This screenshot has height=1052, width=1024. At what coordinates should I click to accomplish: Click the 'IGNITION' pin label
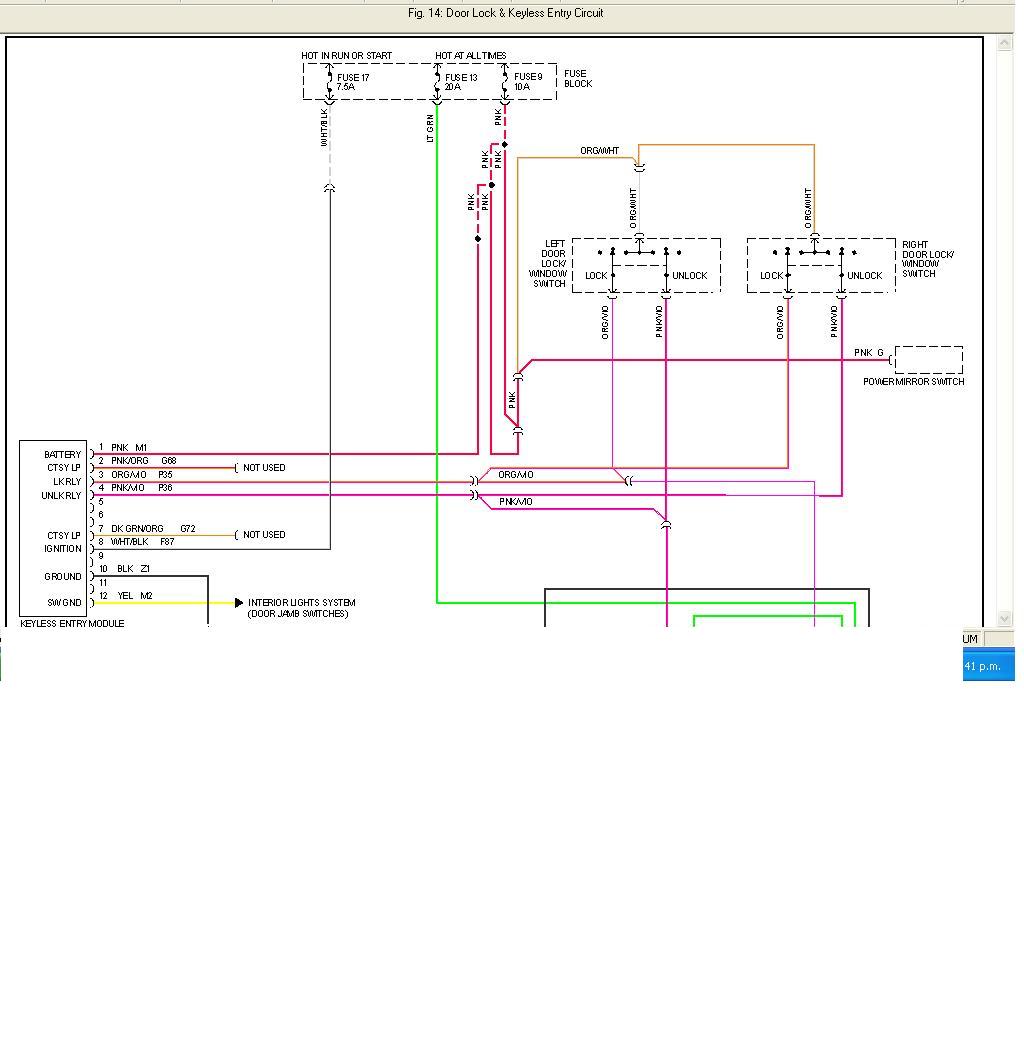coord(62,549)
